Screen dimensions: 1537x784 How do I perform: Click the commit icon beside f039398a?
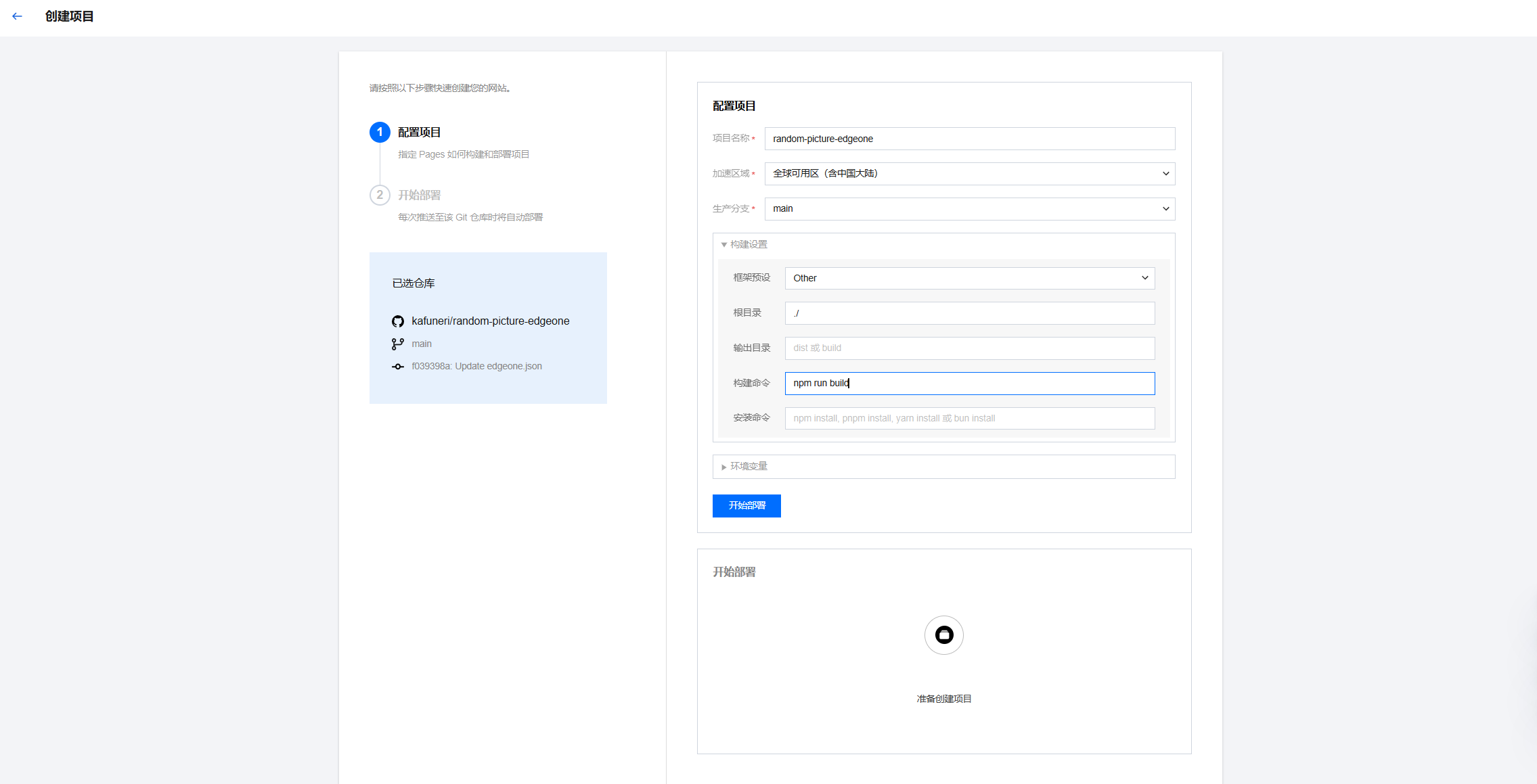click(398, 367)
